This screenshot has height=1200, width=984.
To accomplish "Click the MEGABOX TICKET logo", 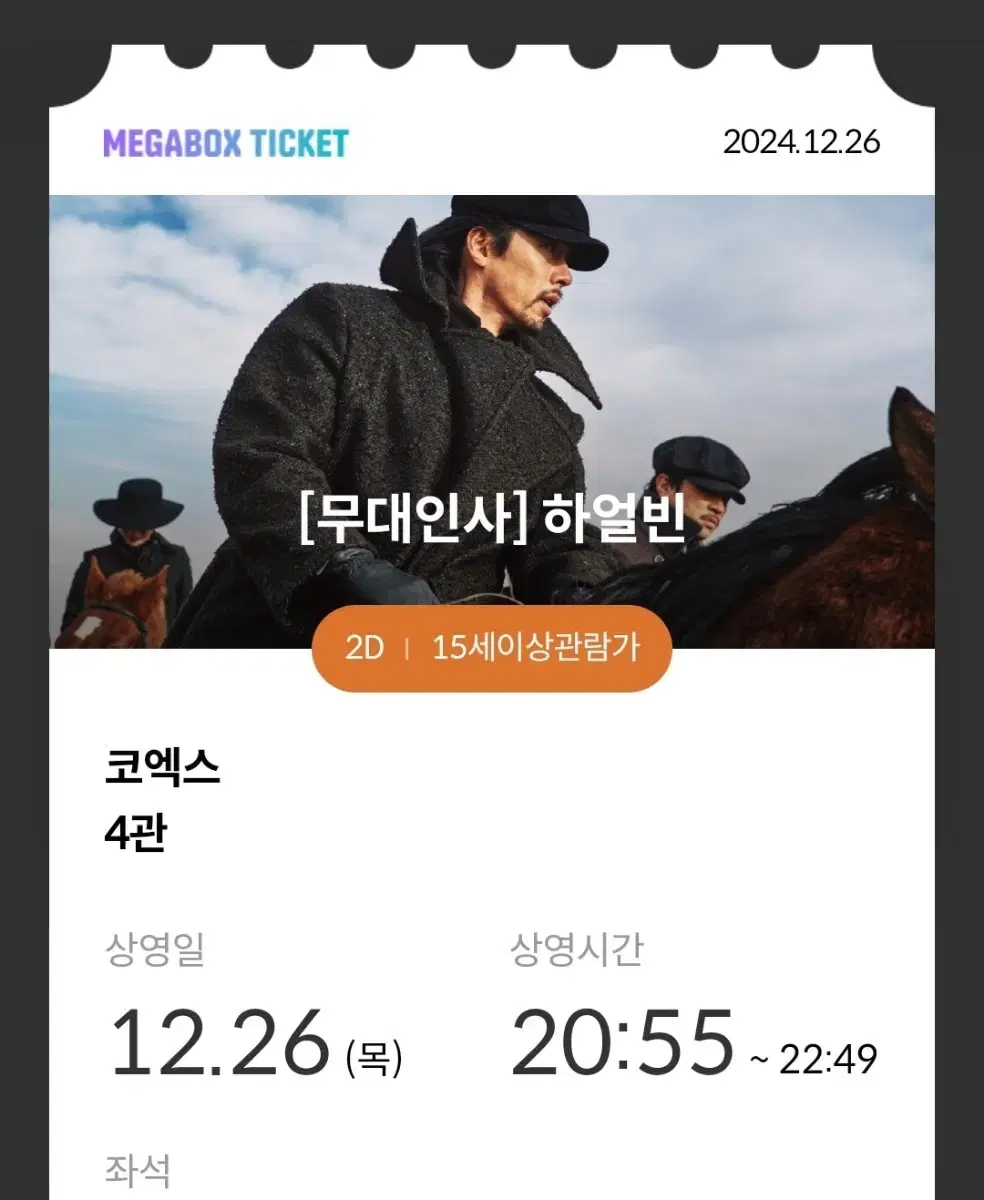I will click(226, 143).
